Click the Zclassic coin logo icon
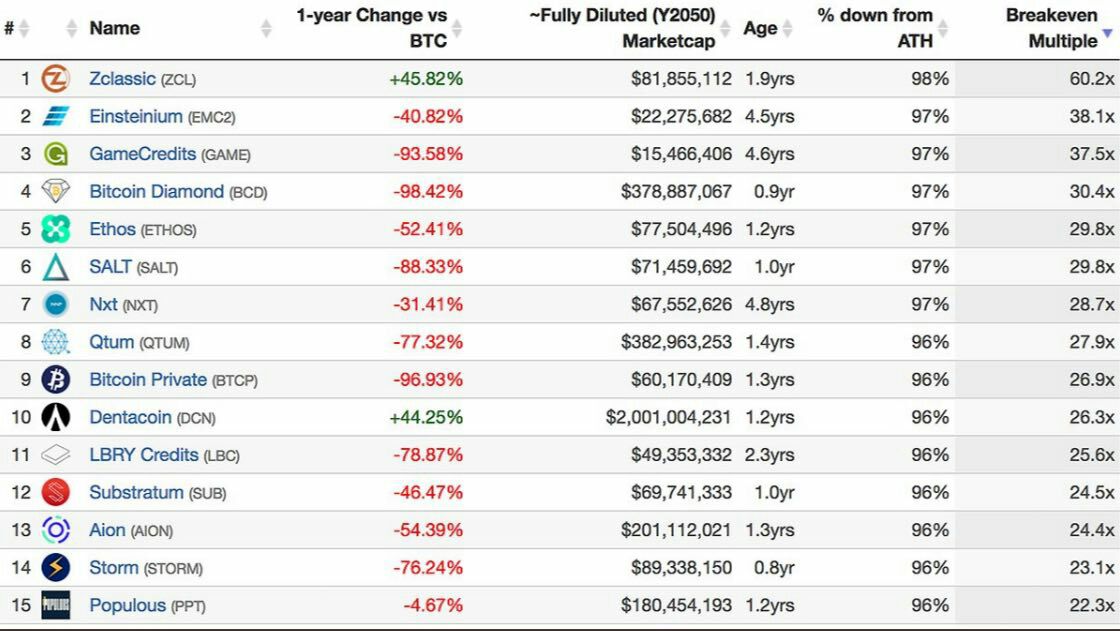This screenshot has width=1120, height=631. [x=56, y=79]
